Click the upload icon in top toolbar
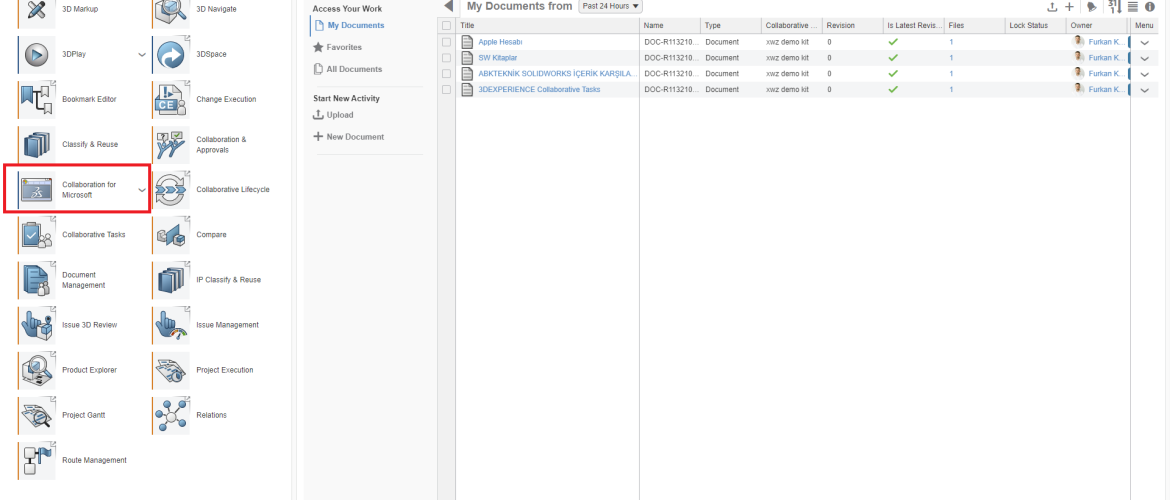The width and height of the screenshot is (1170, 500). pos(1052,7)
